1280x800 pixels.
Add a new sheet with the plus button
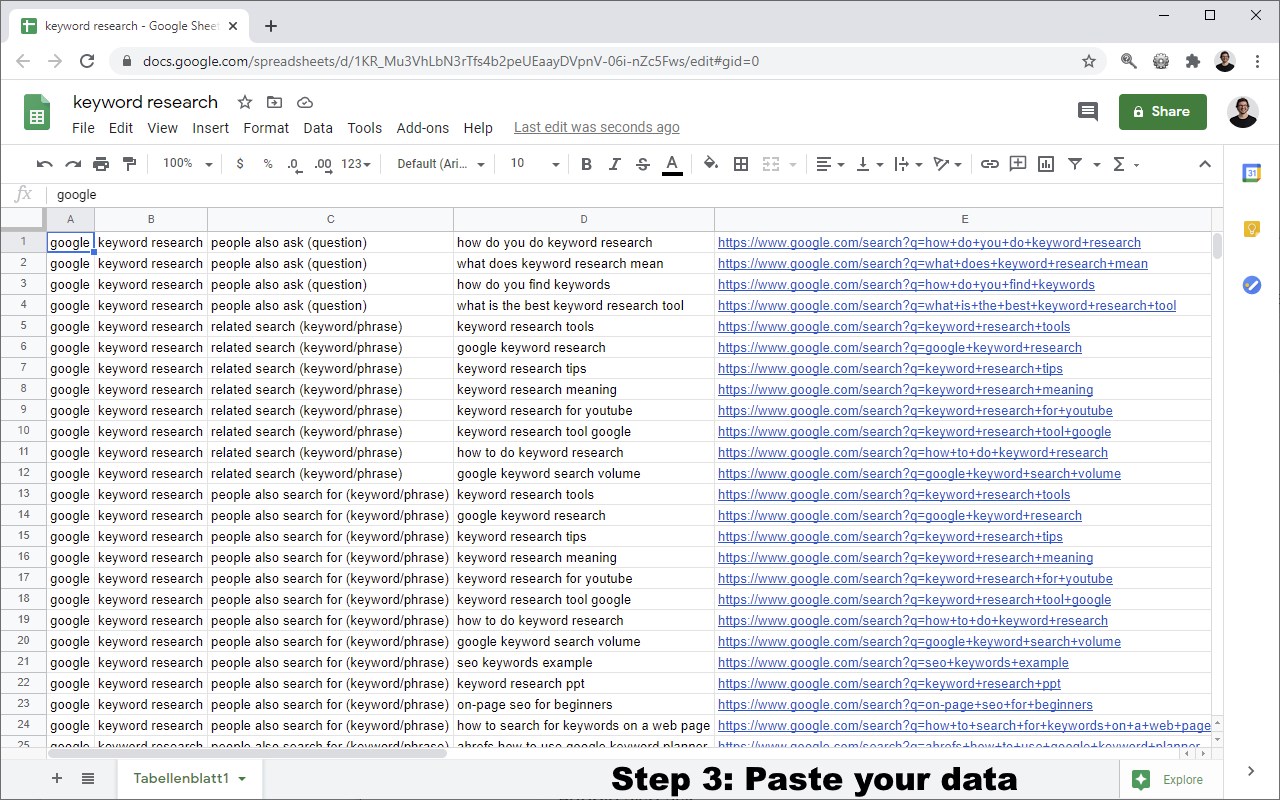click(x=56, y=779)
